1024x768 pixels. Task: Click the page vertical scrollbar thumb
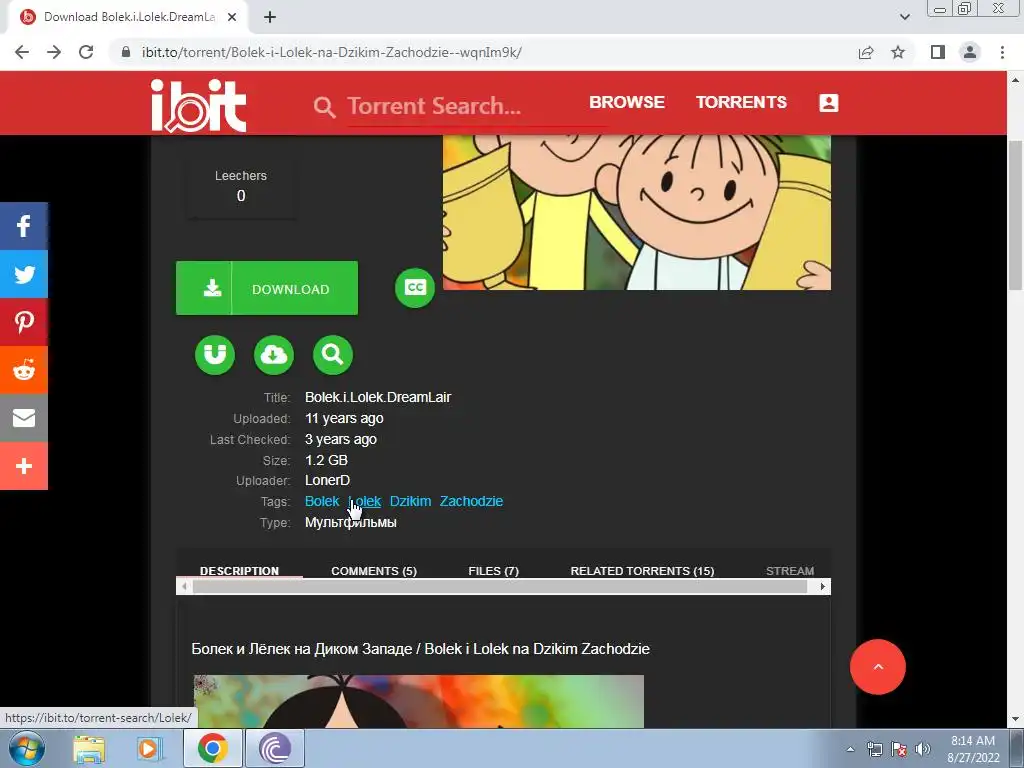pyautogui.click(x=1015, y=216)
